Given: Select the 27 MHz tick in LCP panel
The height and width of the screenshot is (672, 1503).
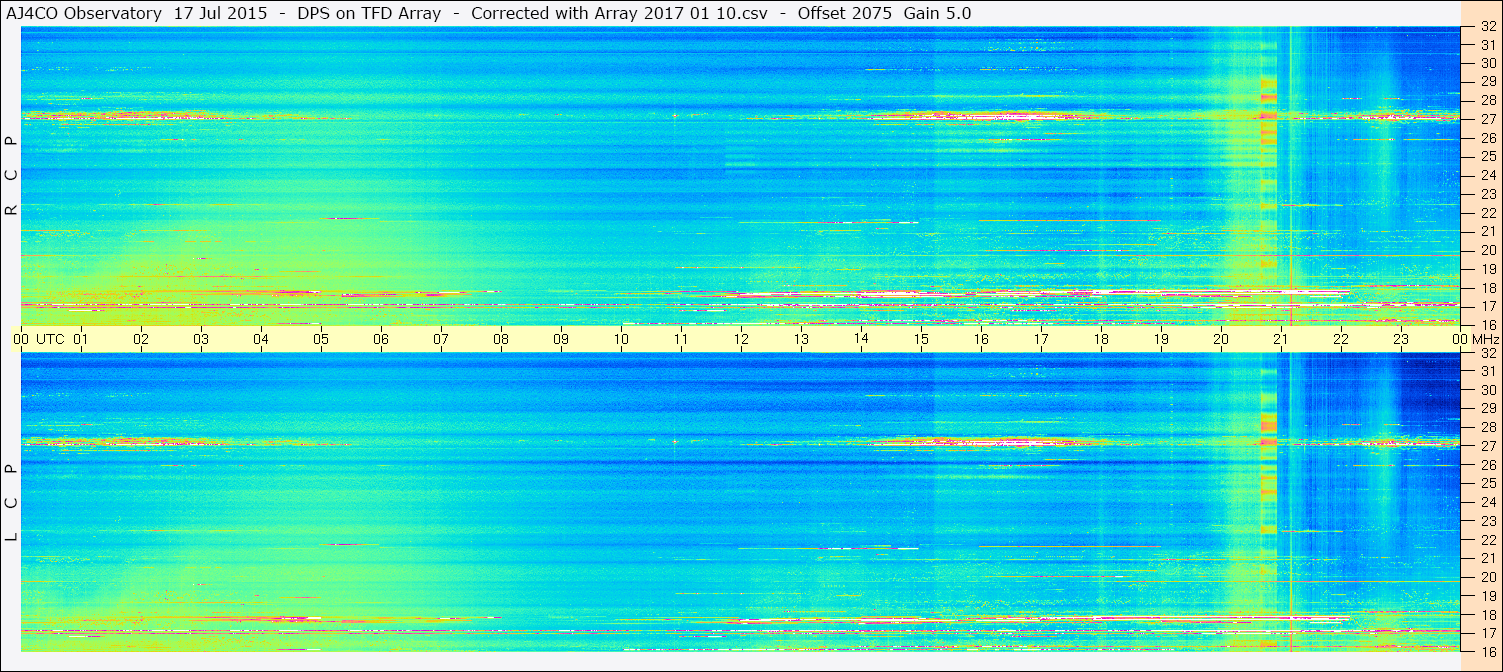Looking at the screenshot, I should point(1487,446).
